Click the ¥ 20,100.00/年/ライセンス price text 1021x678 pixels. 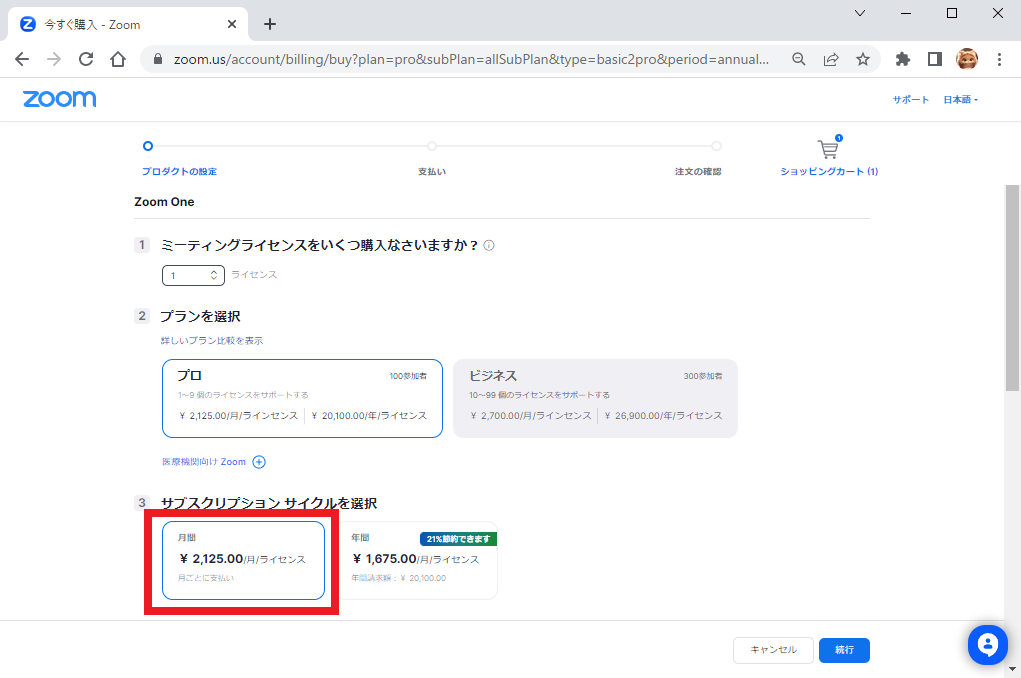369,416
